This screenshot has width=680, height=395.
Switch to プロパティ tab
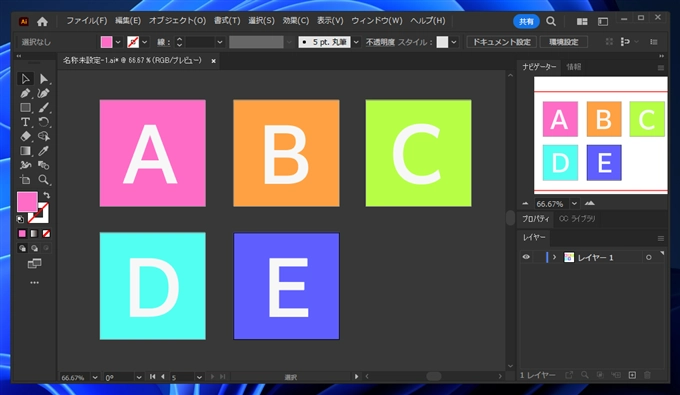tap(536, 219)
